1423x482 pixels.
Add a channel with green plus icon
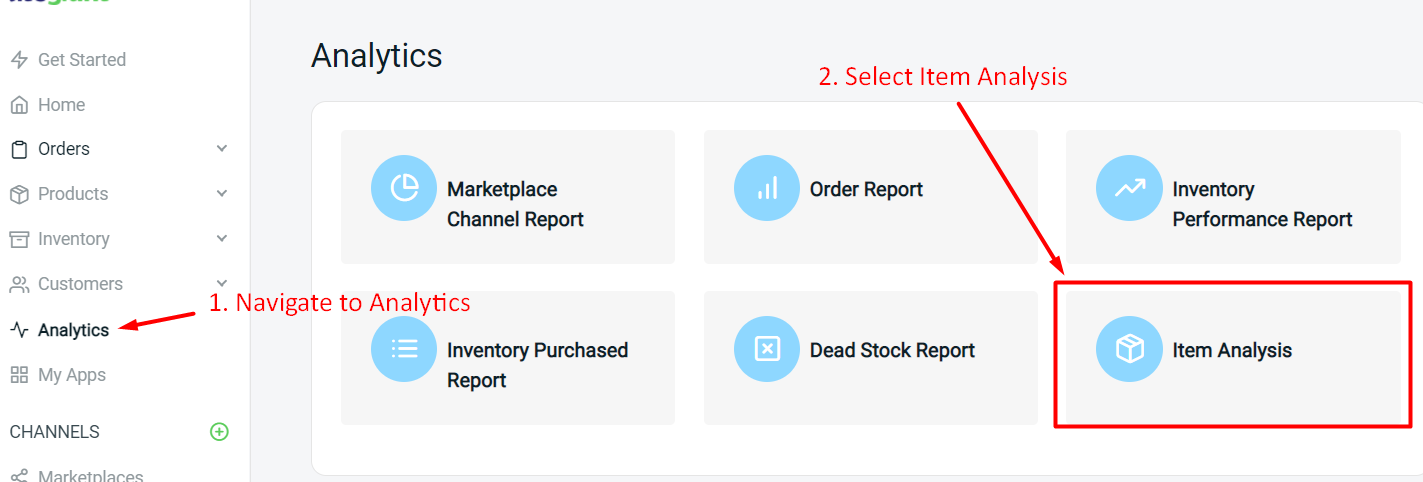(219, 432)
